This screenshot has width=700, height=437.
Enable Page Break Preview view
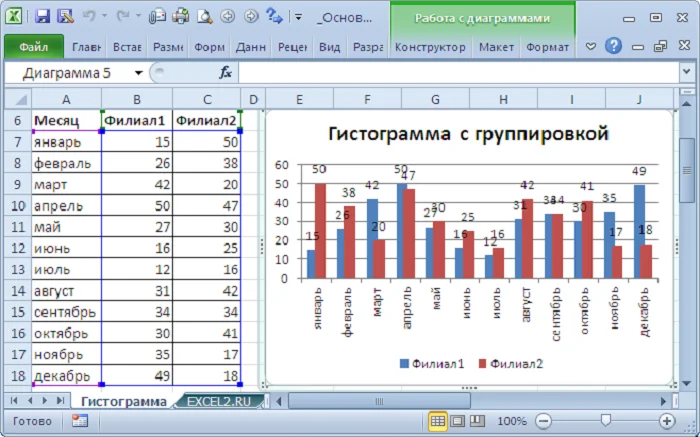[x=477, y=421]
